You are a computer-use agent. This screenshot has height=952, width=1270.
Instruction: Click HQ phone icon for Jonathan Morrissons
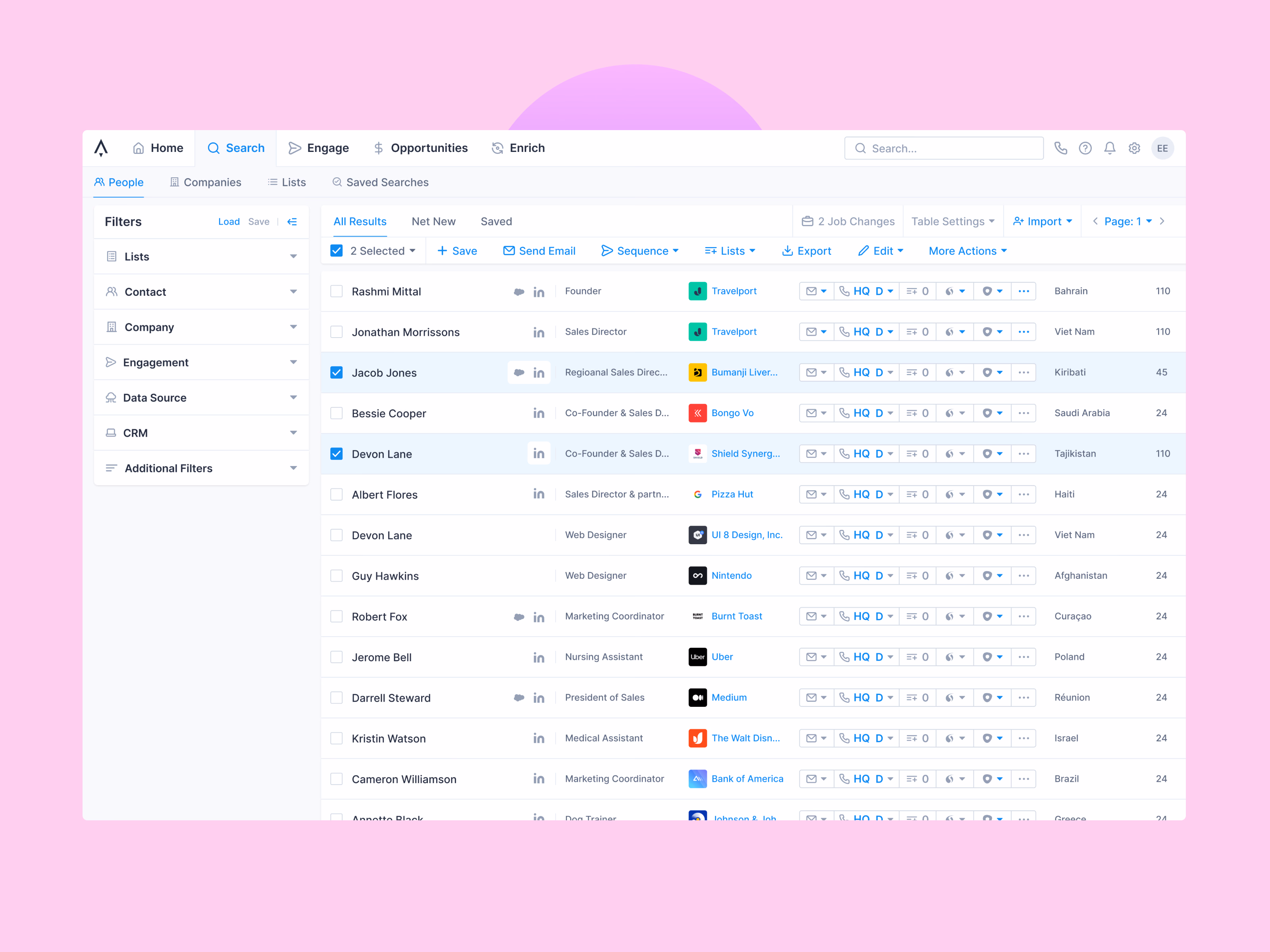tap(845, 332)
